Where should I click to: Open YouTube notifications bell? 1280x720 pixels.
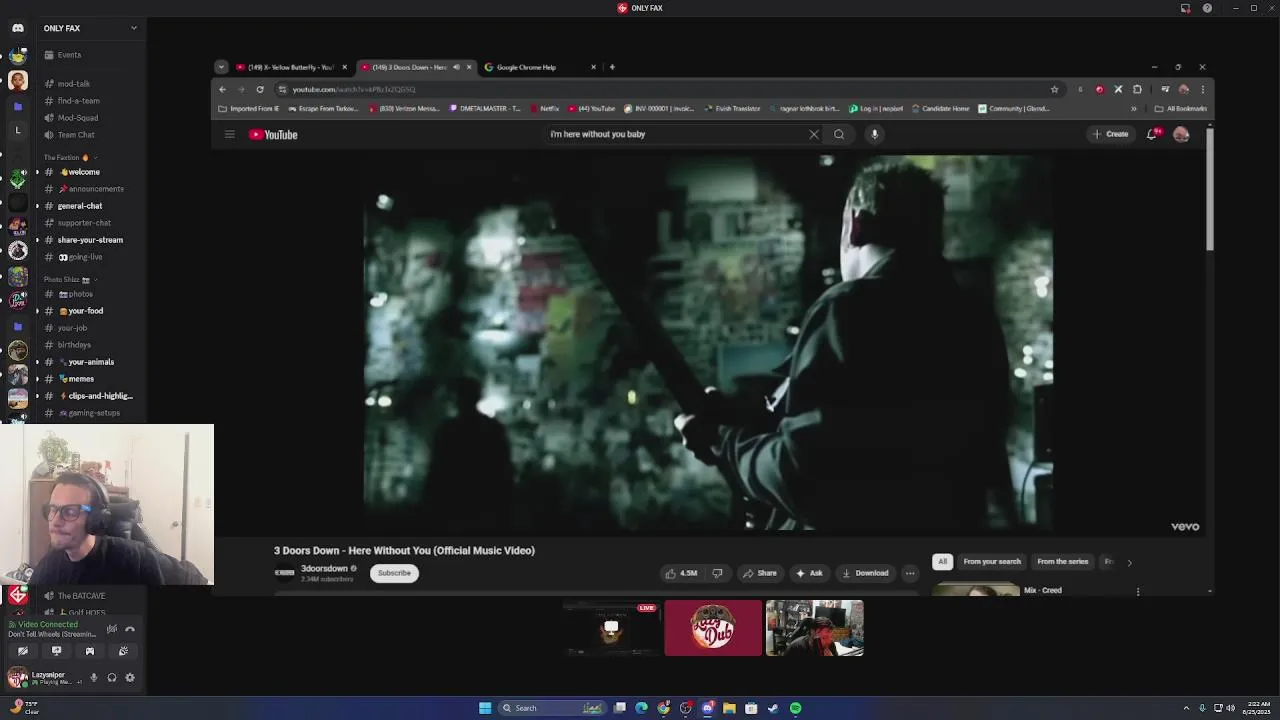click(1152, 134)
